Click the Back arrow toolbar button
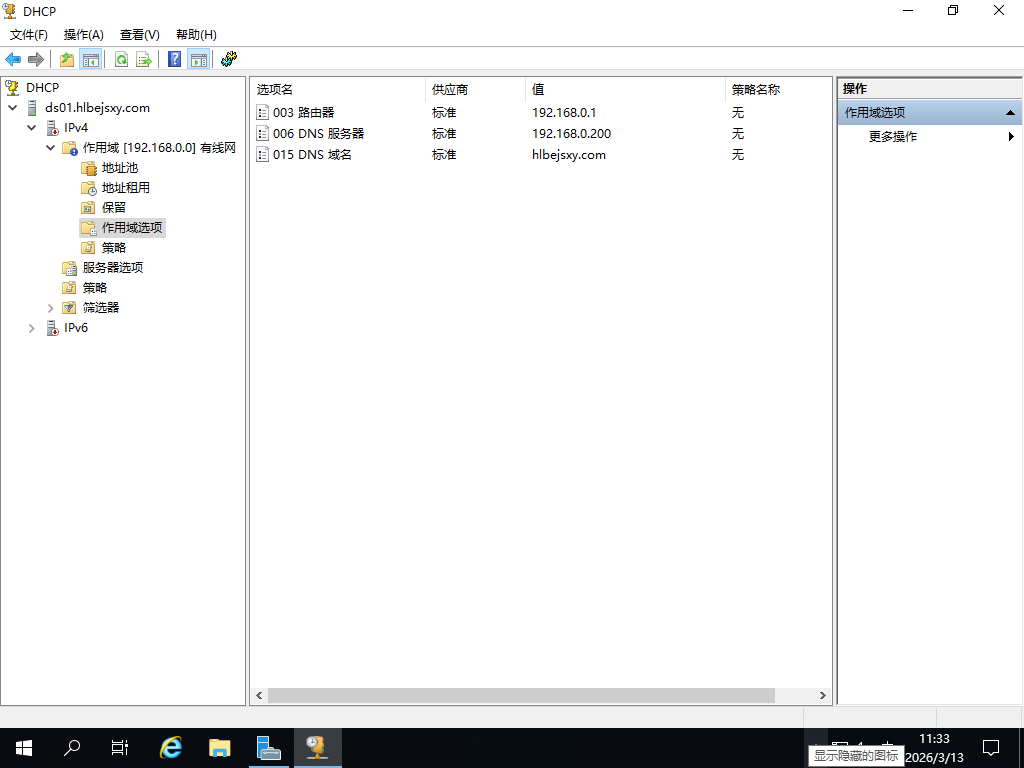The image size is (1024, 768). pyautogui.click(x=13, y=60)
